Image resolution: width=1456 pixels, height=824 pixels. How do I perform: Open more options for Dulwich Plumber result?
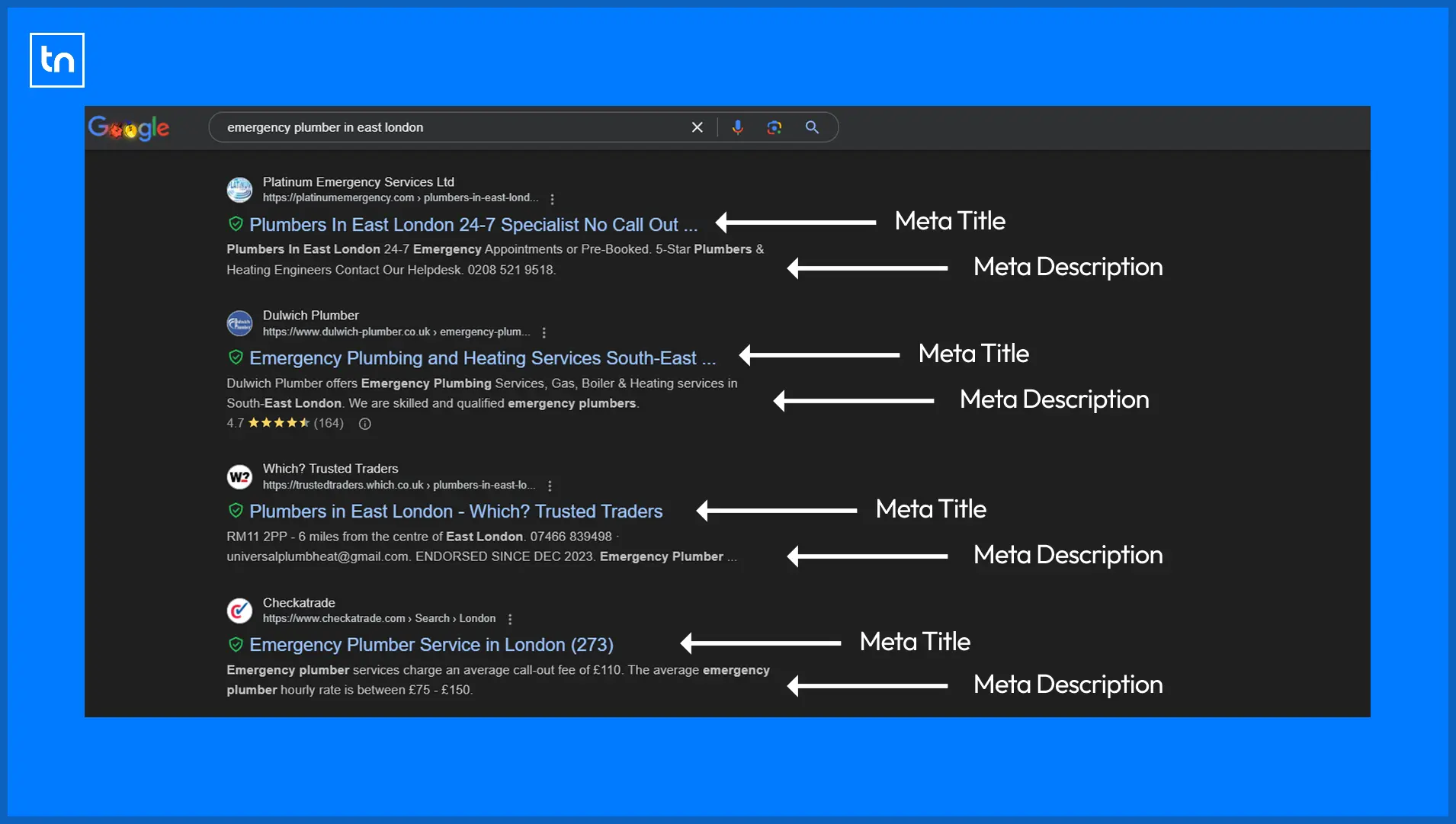click(x=544, y=332)
